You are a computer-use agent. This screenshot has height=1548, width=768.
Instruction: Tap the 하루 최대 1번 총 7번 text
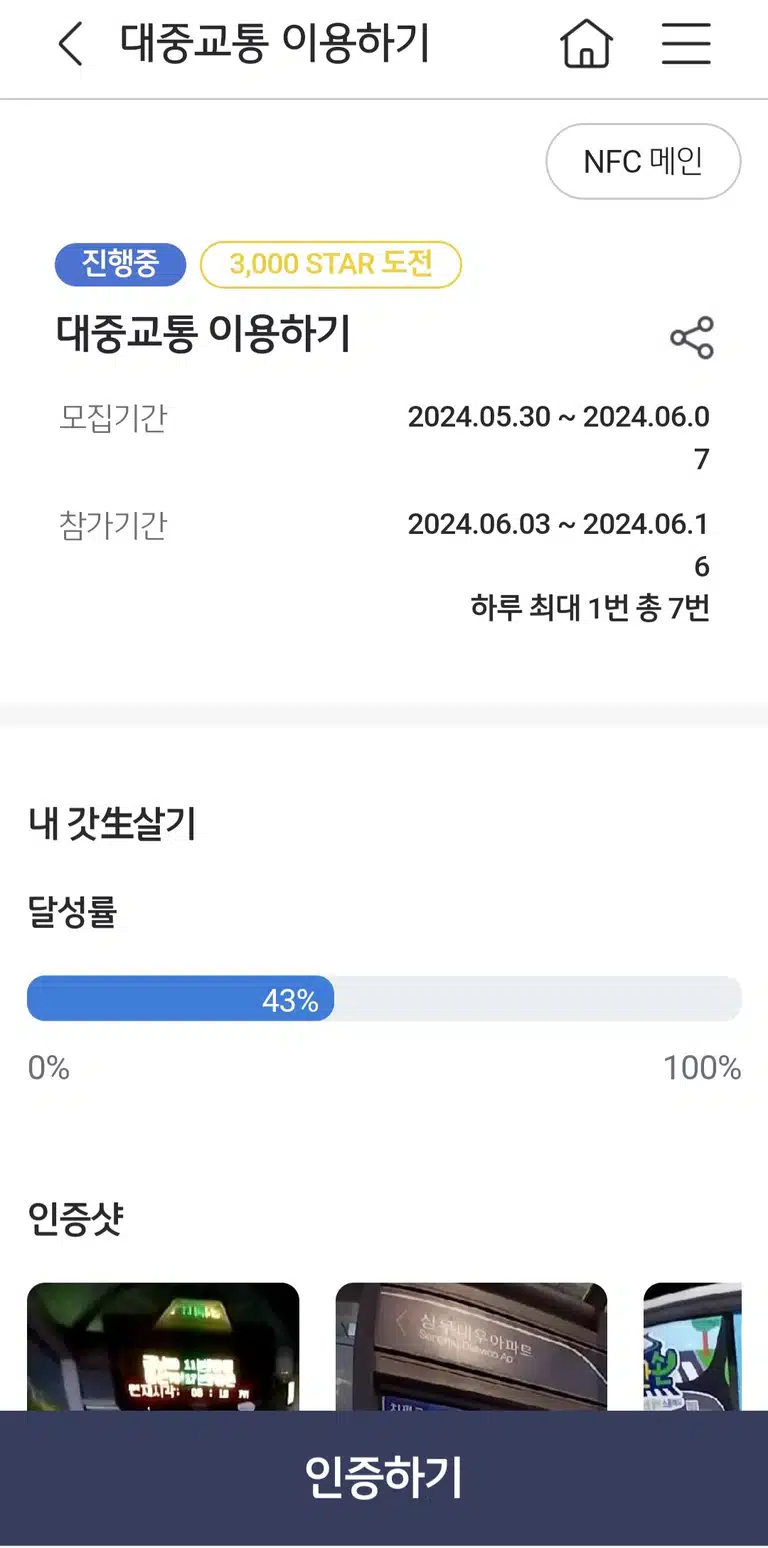(590, 608)
